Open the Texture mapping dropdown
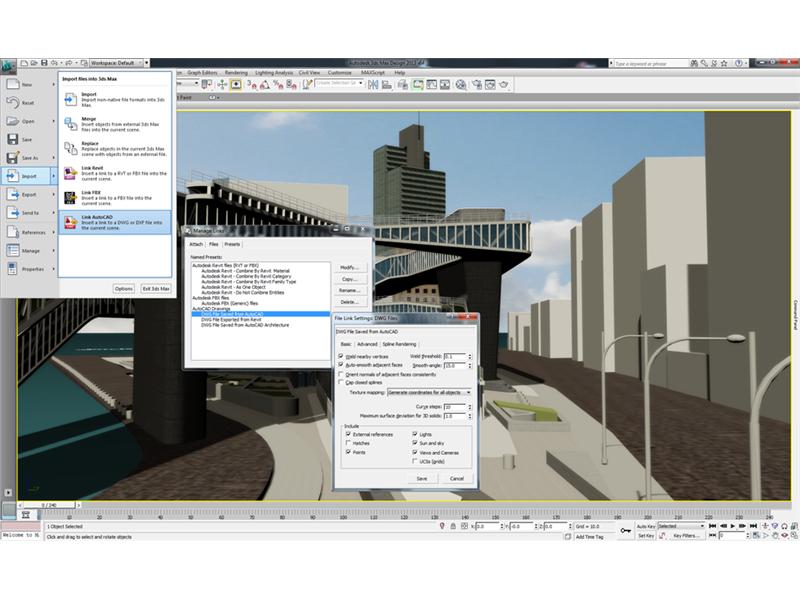 click(x=430, y=392)
